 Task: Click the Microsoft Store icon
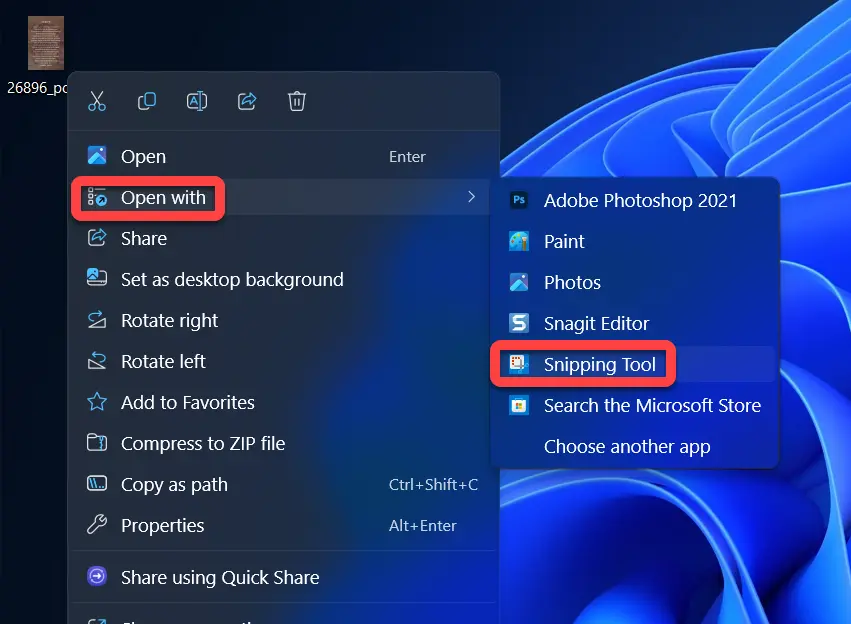tap(519, 405)
